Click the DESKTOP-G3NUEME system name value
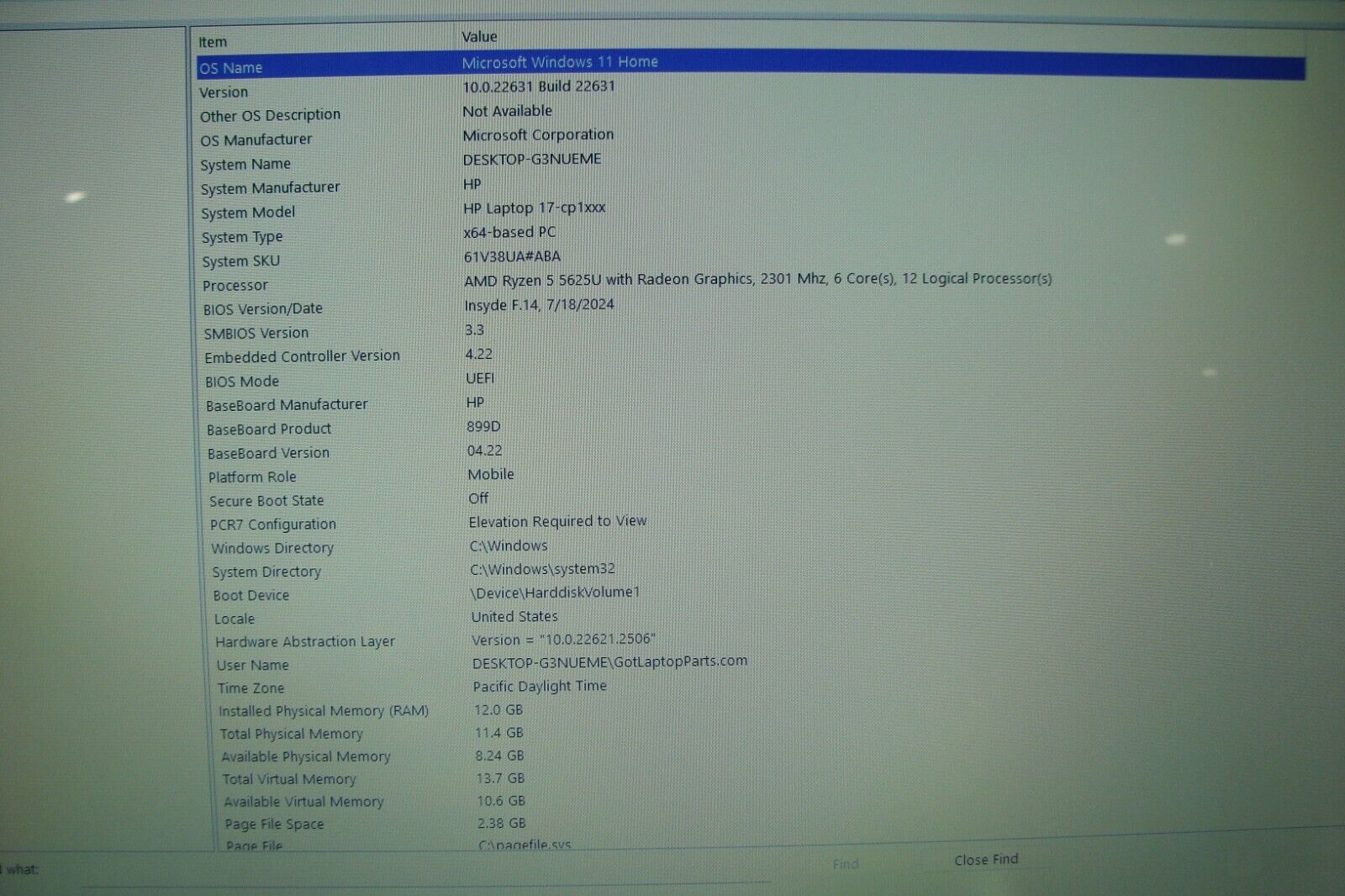This screenshot has height=896, width=1345. pos(532,160)
